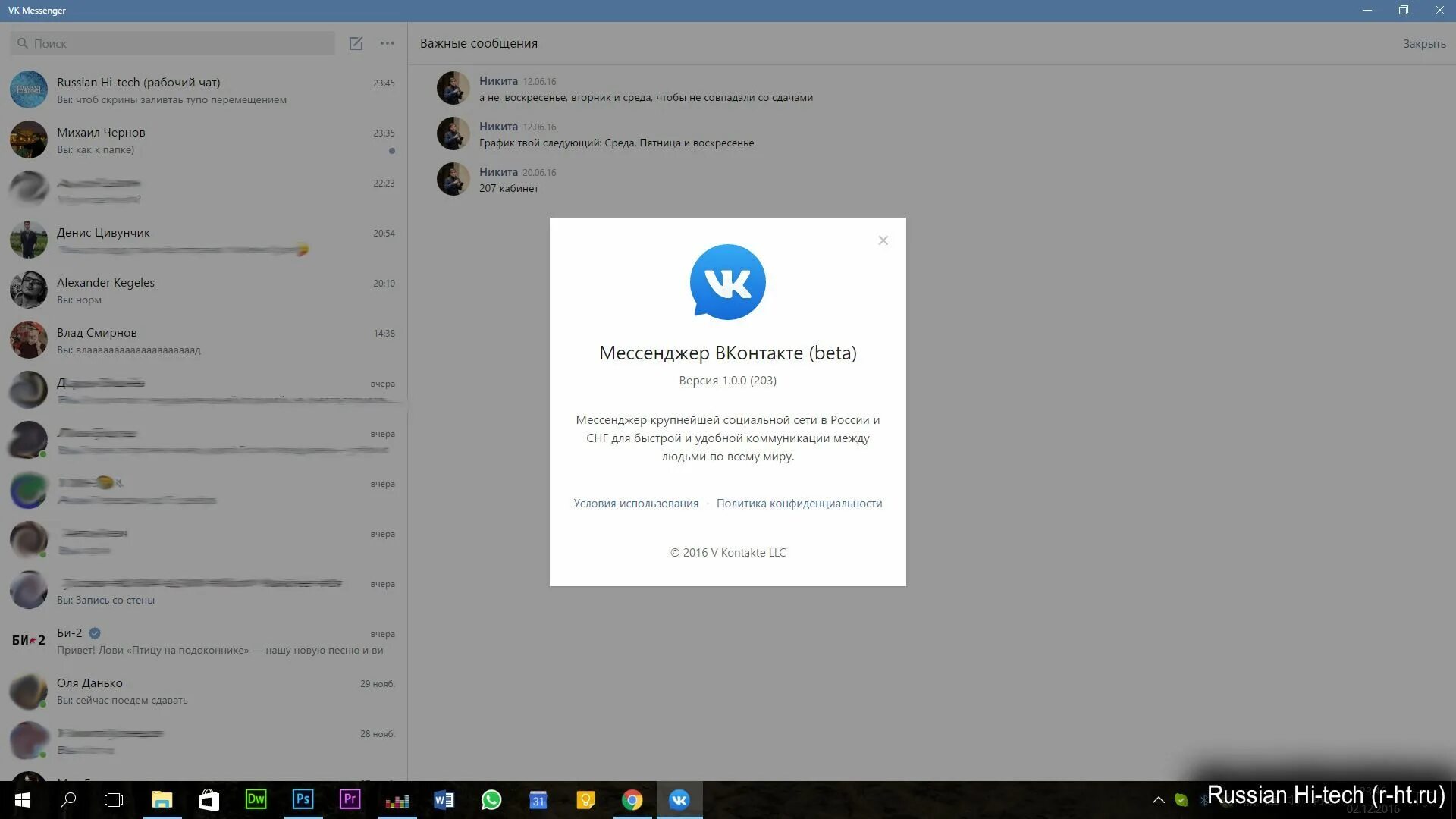Open Google Keep lightbulb app on taskbar

click(x=585, y=799)
